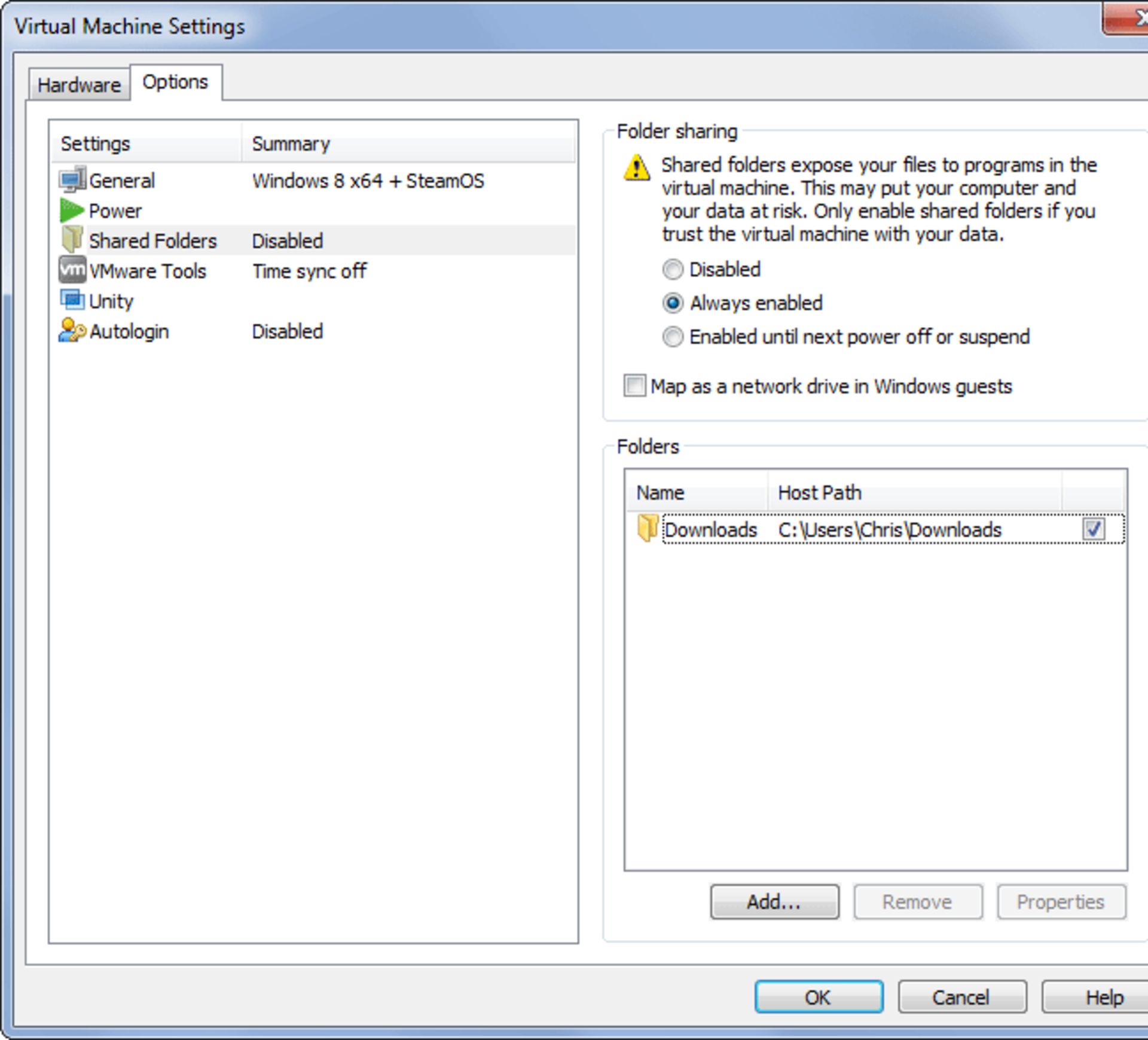Viewport: 1148px width, 1040px height.
Task: Click the 'Time sync off' summary text
Action: click(310, 271)
